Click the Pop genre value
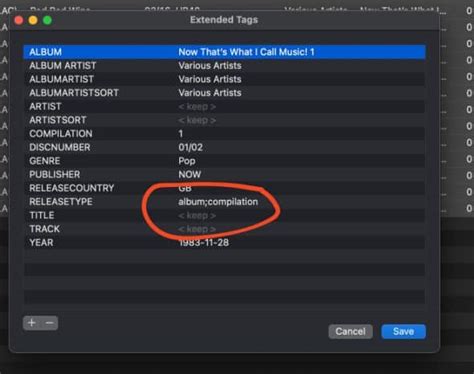 (x=187, y=161)
